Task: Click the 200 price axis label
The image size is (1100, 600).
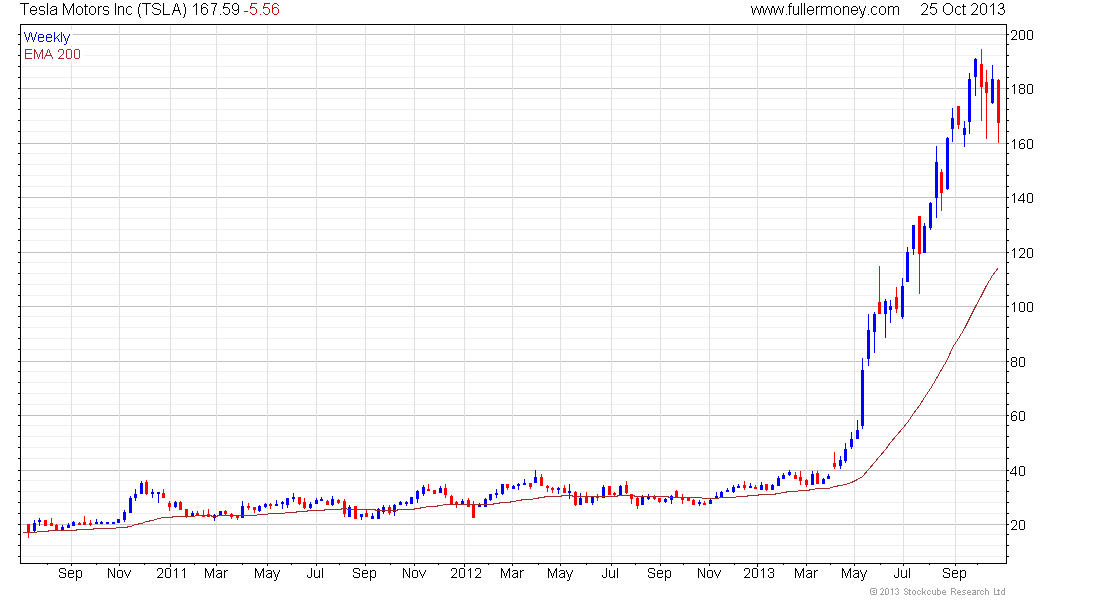Action: click(1021, 35)
